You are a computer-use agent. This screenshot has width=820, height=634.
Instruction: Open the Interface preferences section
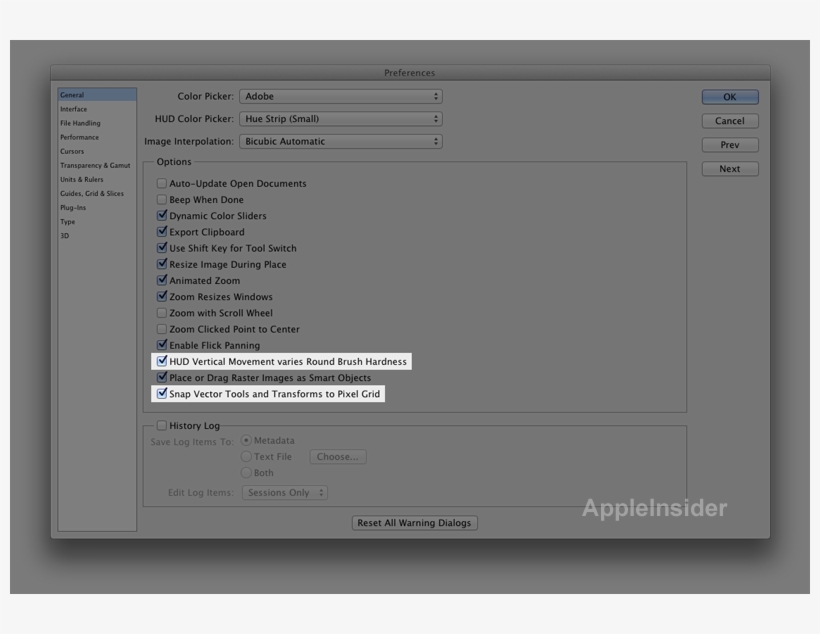[x=97, y=109]
